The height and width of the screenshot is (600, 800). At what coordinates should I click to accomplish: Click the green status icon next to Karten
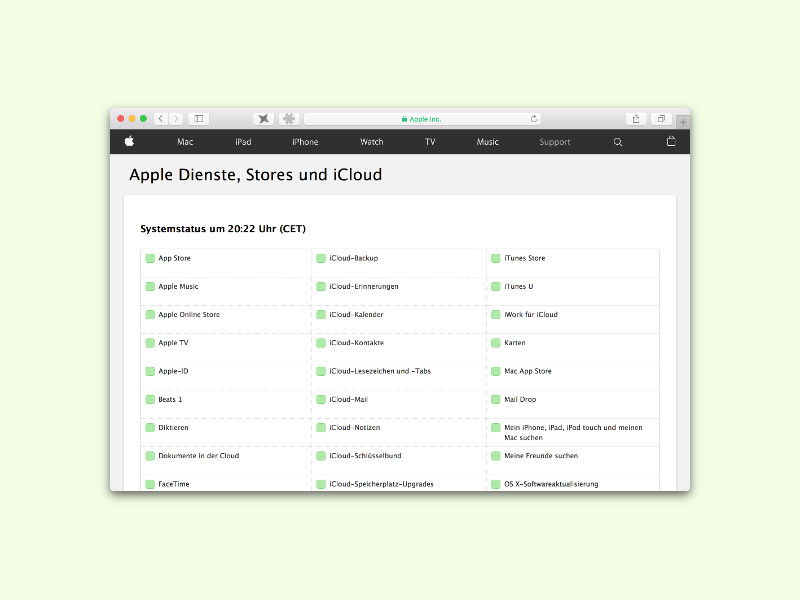[x=495, y=343]
